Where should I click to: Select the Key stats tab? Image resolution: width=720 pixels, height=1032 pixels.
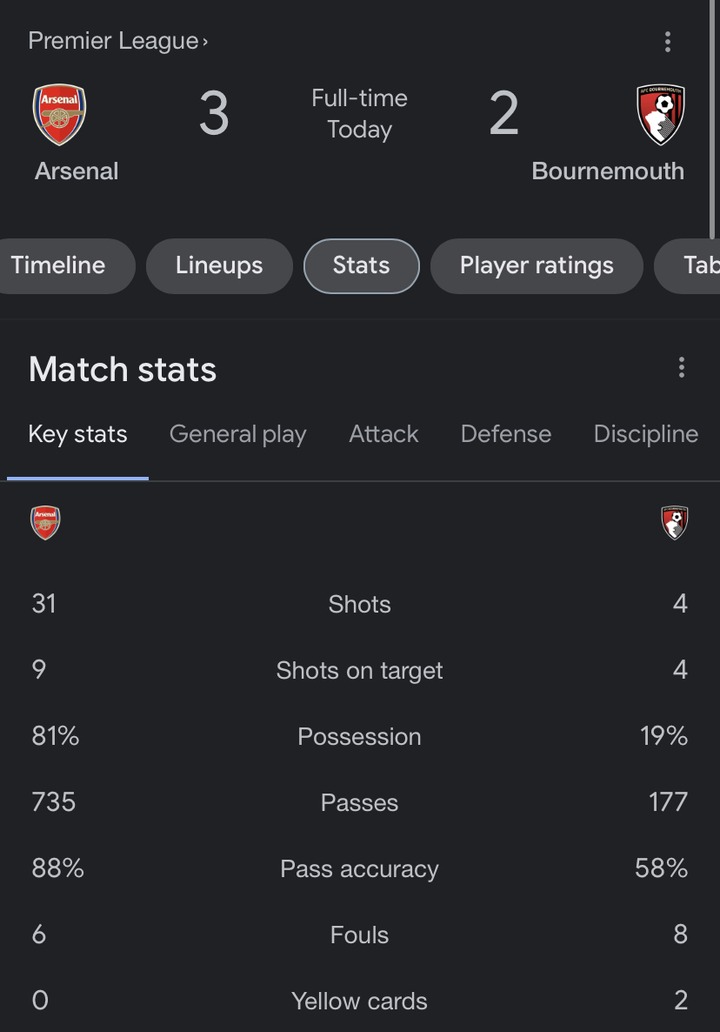[78, 434]
